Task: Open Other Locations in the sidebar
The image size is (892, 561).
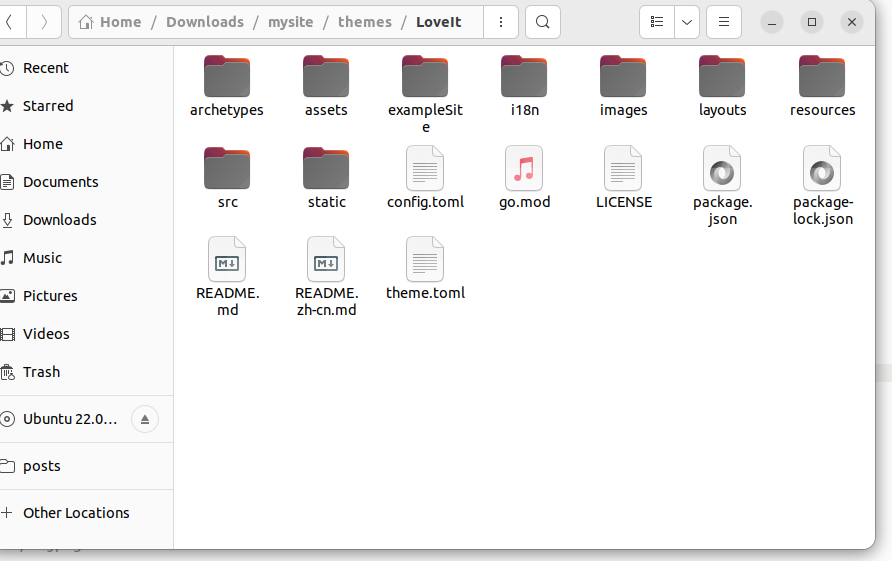Action: click(85, 513)
